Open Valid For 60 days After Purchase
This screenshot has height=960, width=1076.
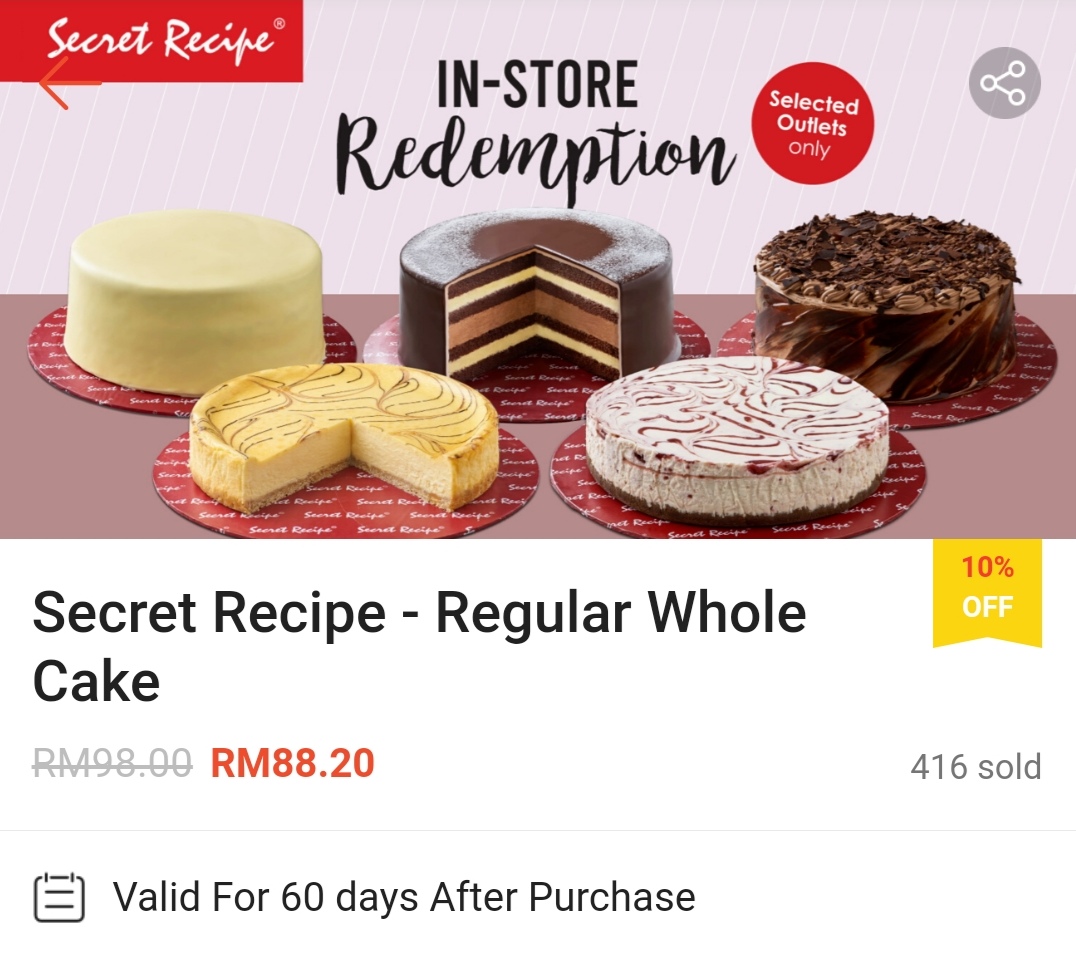pyautogui.click(x=404, y=897)
